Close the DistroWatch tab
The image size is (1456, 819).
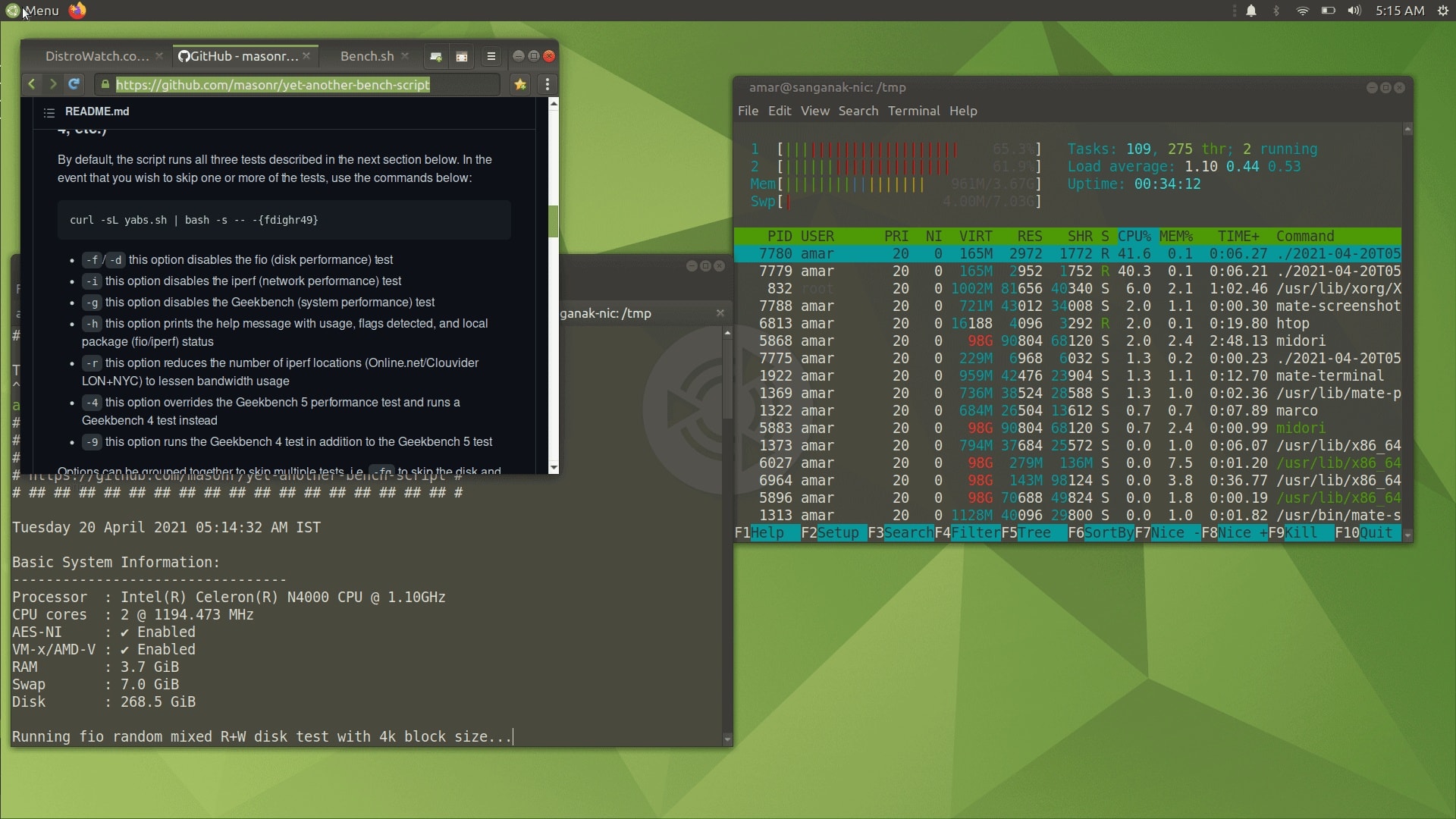[x=158, y=56]
